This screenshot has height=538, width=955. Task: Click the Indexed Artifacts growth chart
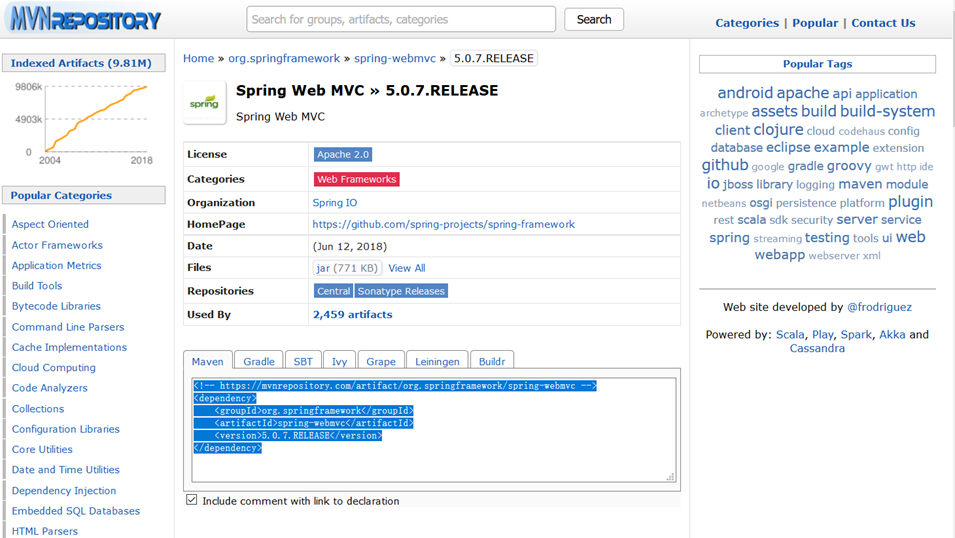(x=83, y=122)
